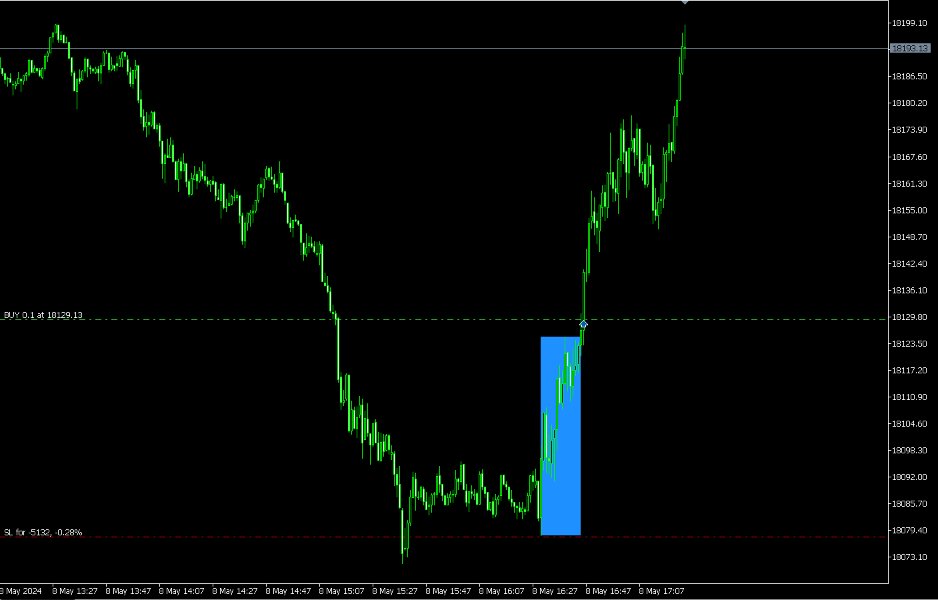This screenshot has width=938, height=600.
Task: Click the highlighted current price tag
Action: coord(910,48)
